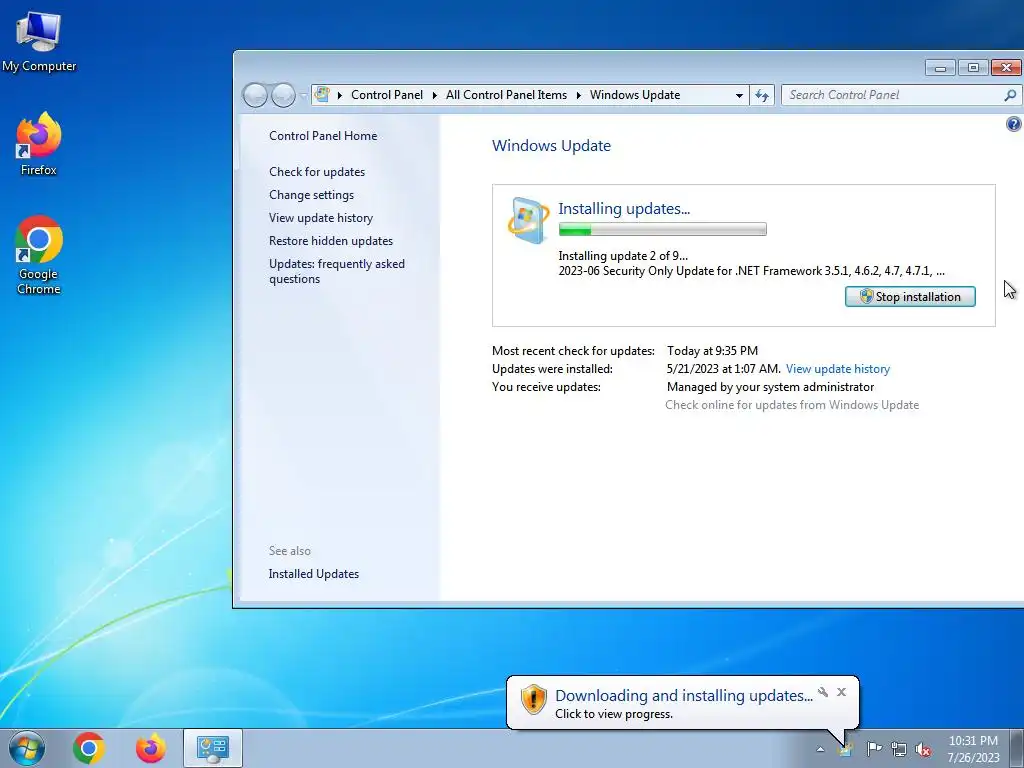
Task: Click the address bar Control Panel icon
Action: (322, 95)
